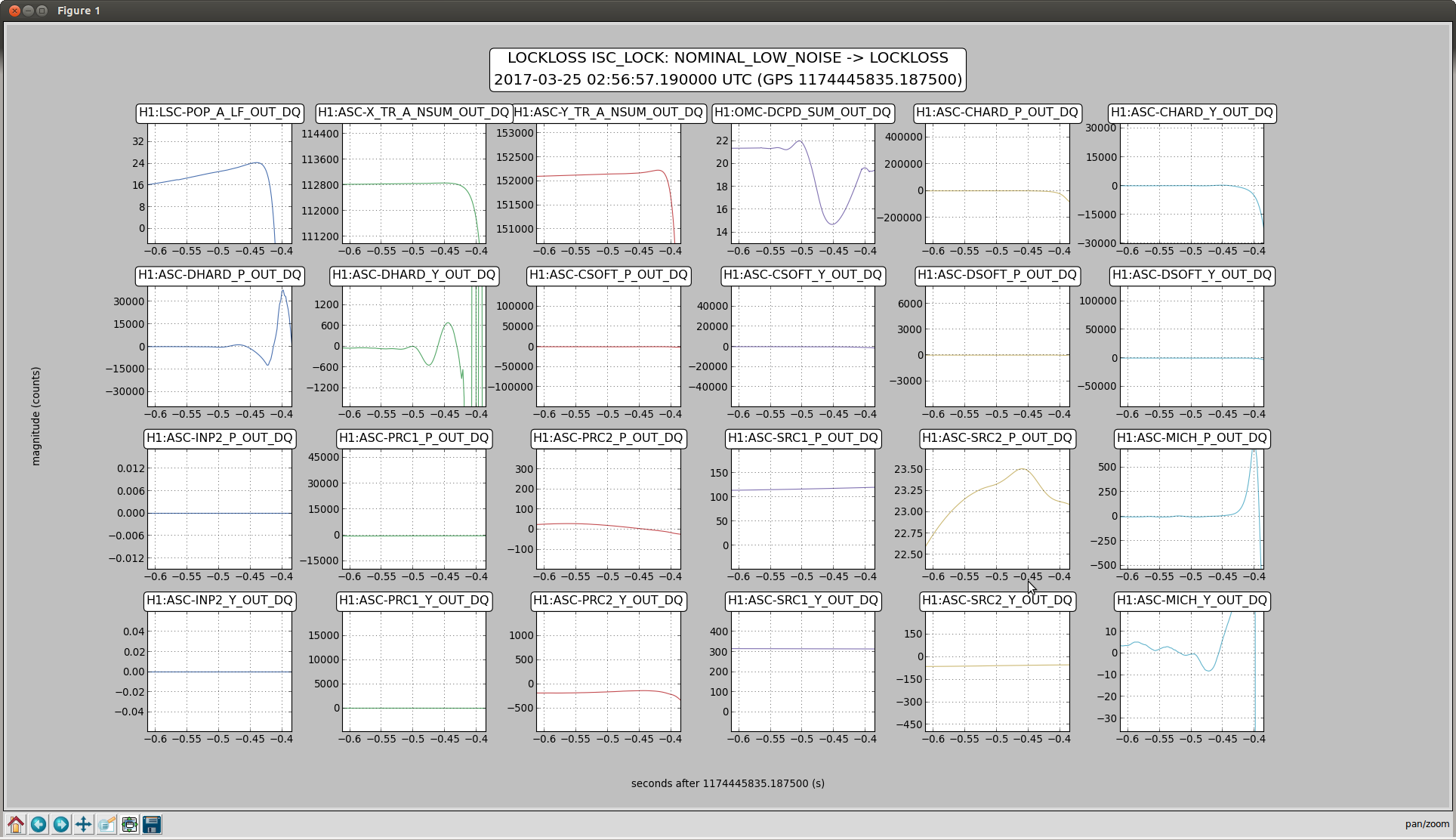Screen dimensions: 1456x840
Task: Go back to the previous view
Action: tap(39, 824)
